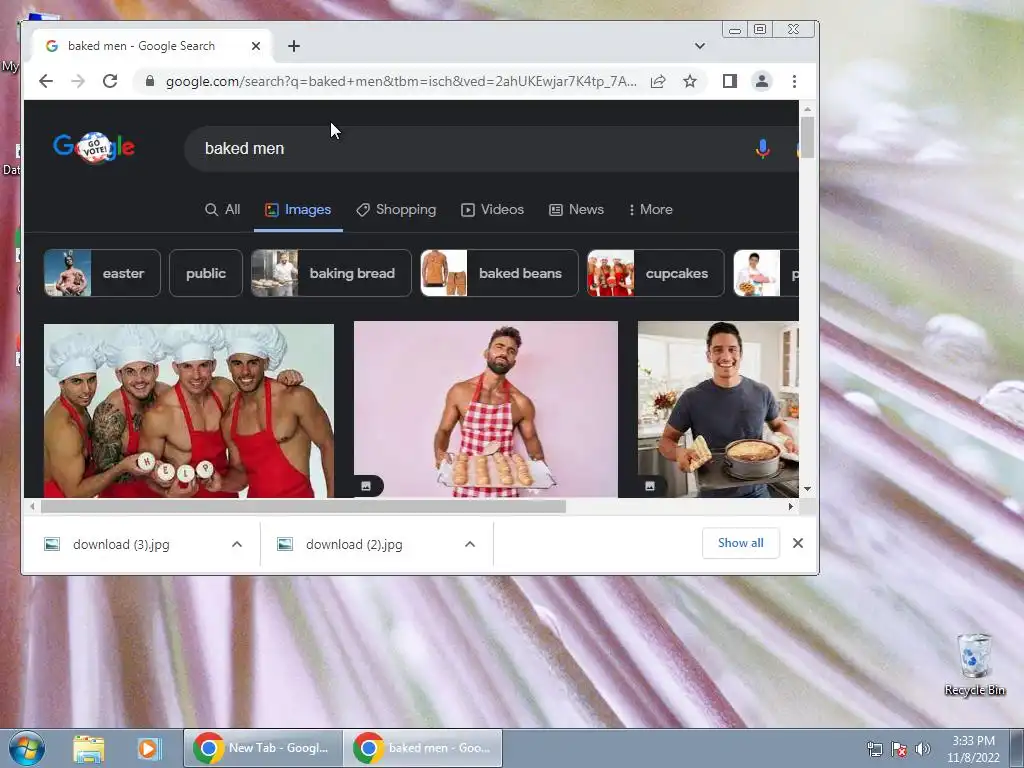This screenshot has width=1024, height=768.
Task: Open the Windows Start menu
Action: click(27, 748)
